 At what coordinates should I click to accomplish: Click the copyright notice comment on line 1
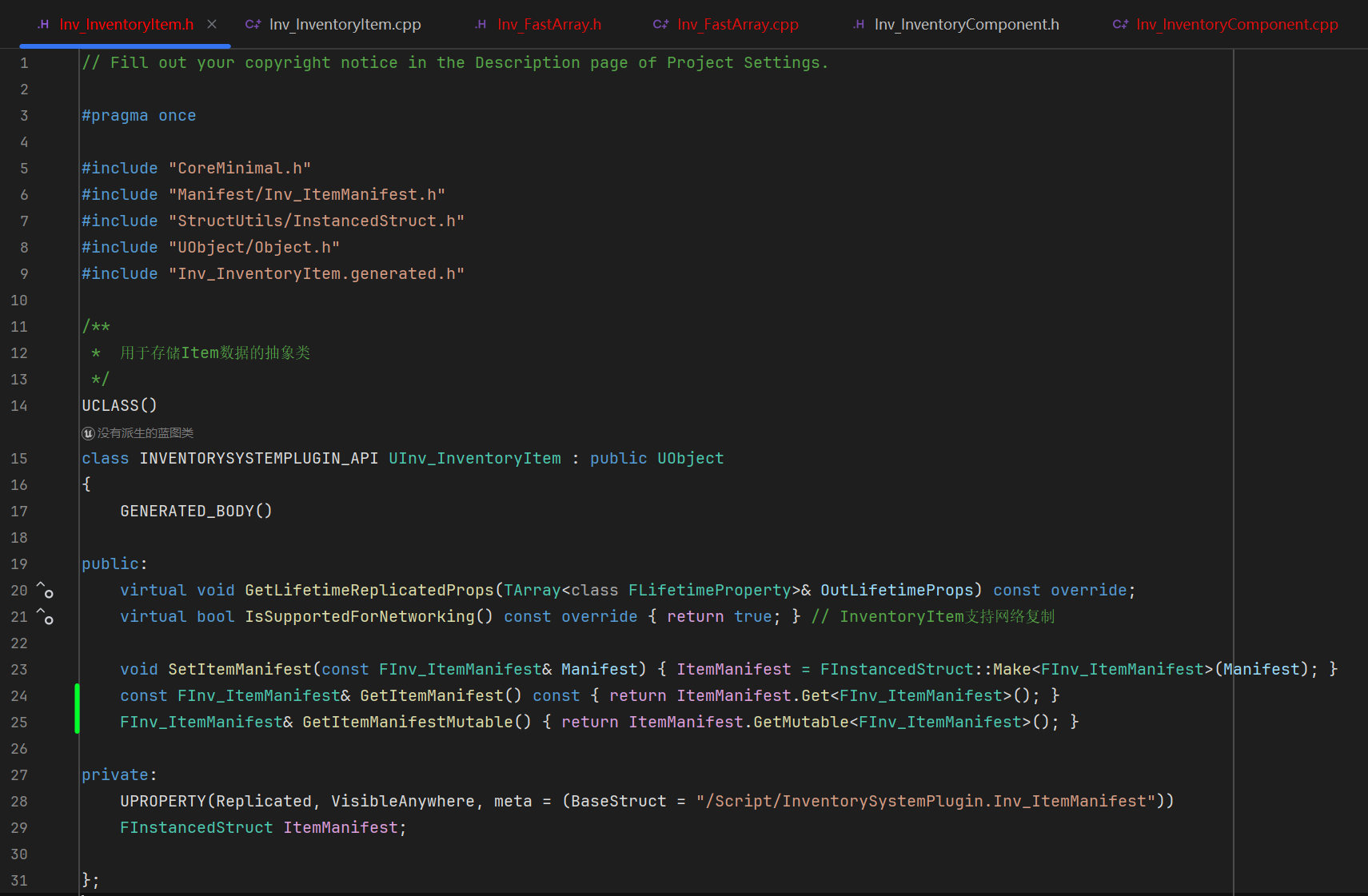tap(456, 63)
